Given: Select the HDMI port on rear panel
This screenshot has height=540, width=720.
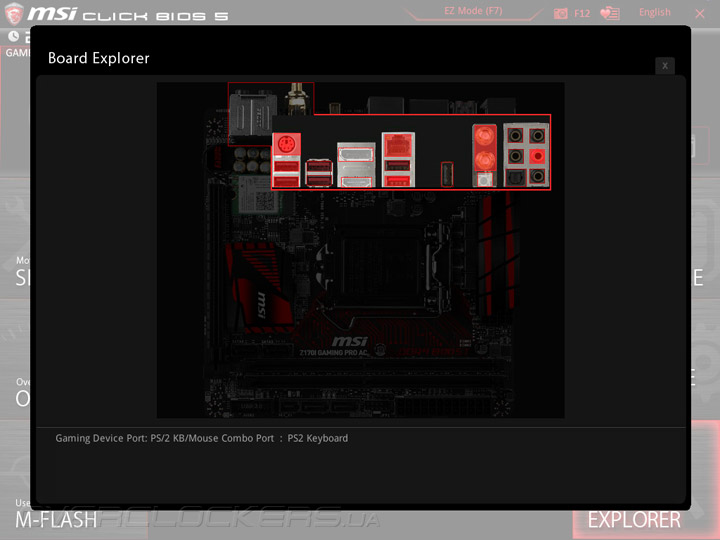Looking at the screenshot, I should click(x=356, y=182).
